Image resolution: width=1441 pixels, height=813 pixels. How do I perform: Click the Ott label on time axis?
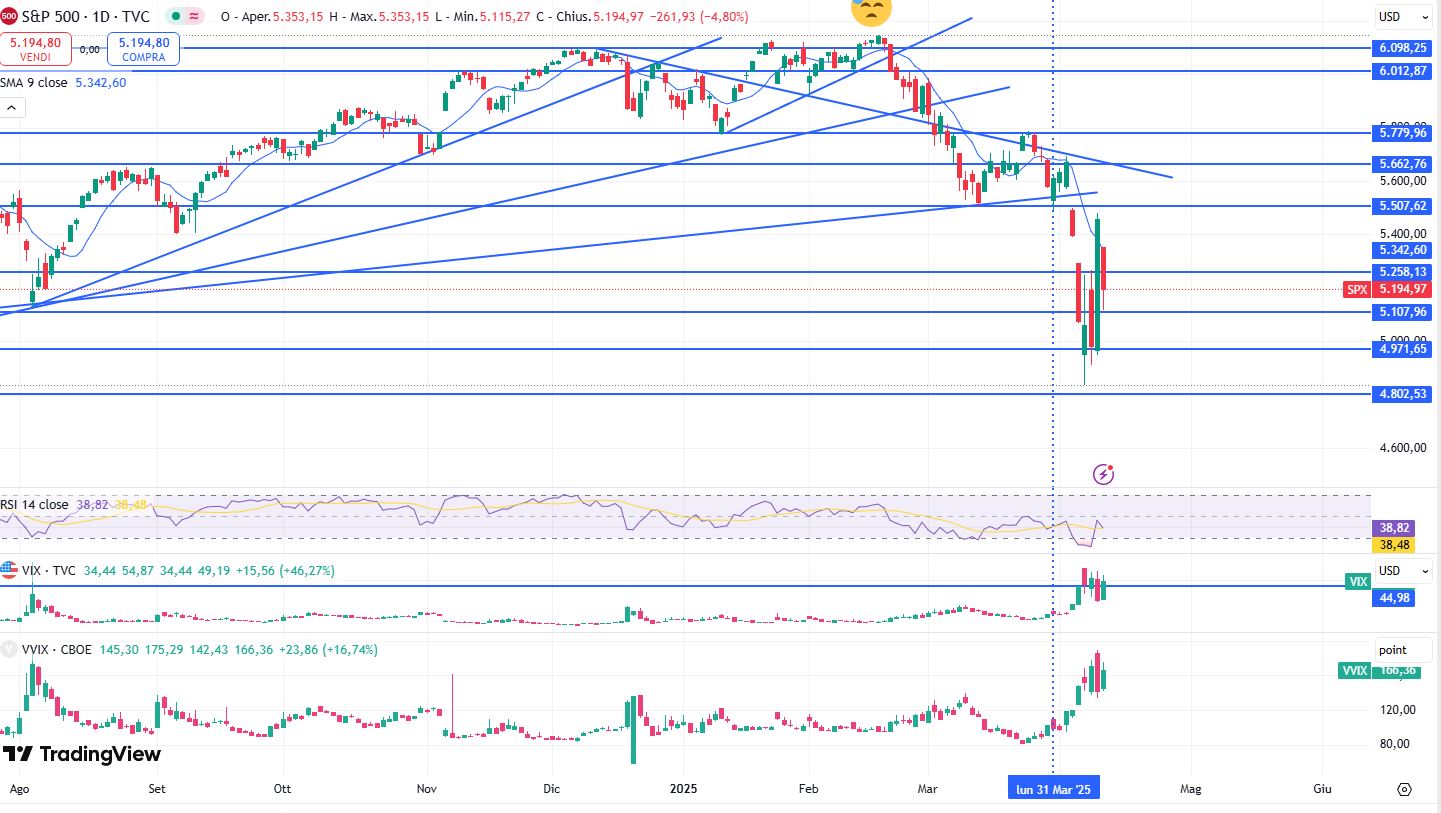tap(282, 789)
